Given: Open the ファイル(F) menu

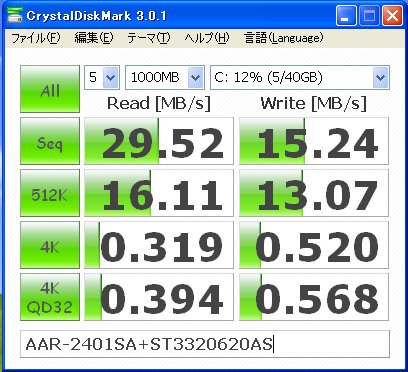Looking at the screenshot, I should [x=36, y=38].
